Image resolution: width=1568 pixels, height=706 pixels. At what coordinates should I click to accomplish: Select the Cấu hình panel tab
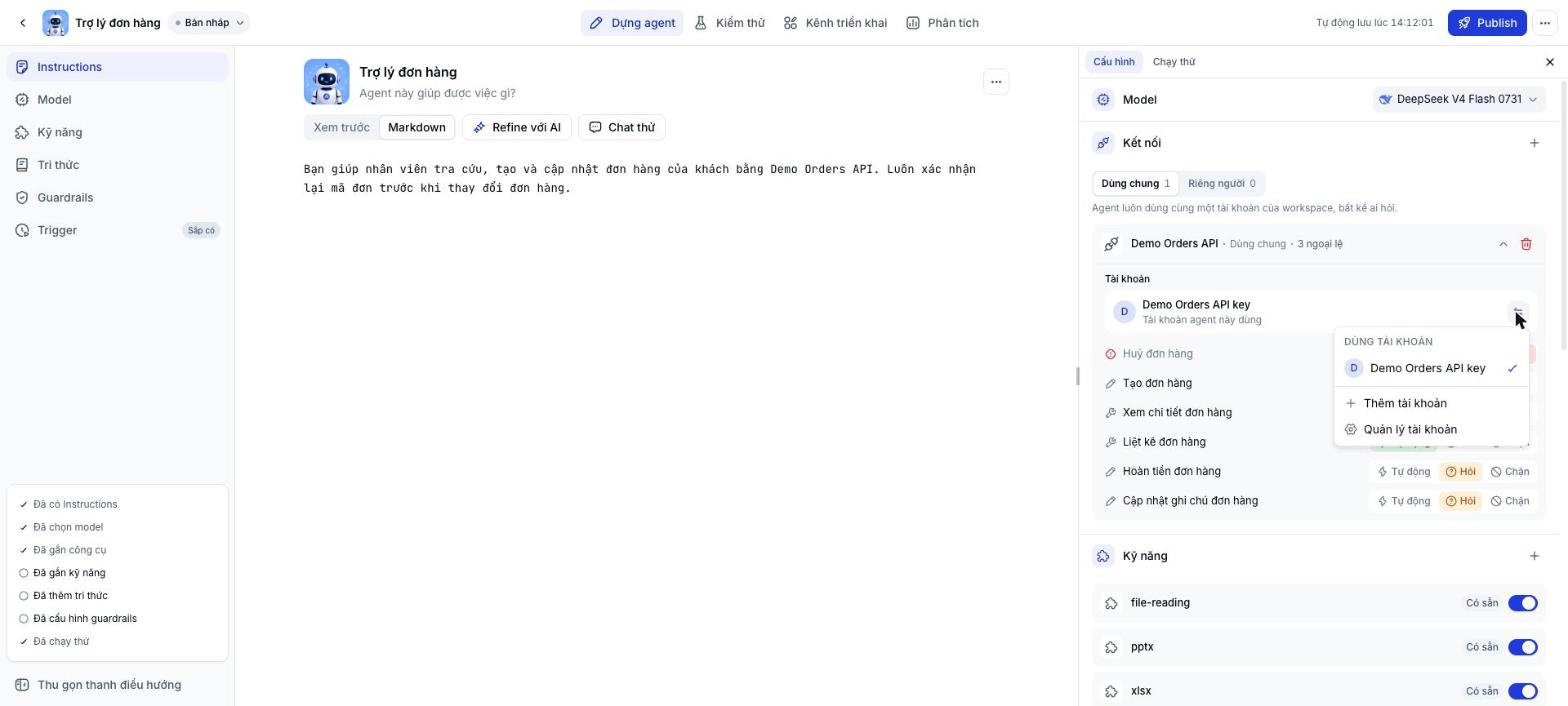click(1113, 62)
